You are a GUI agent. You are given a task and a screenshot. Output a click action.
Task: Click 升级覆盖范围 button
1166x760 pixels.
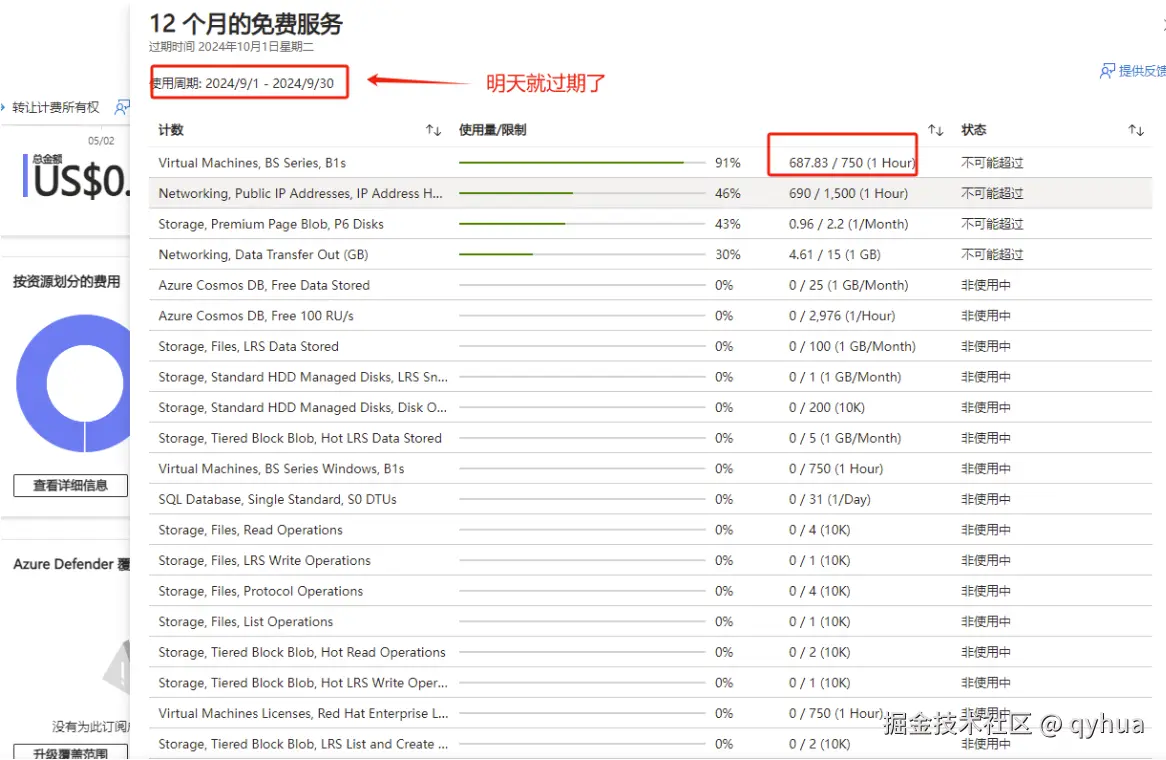click(71, 753)
